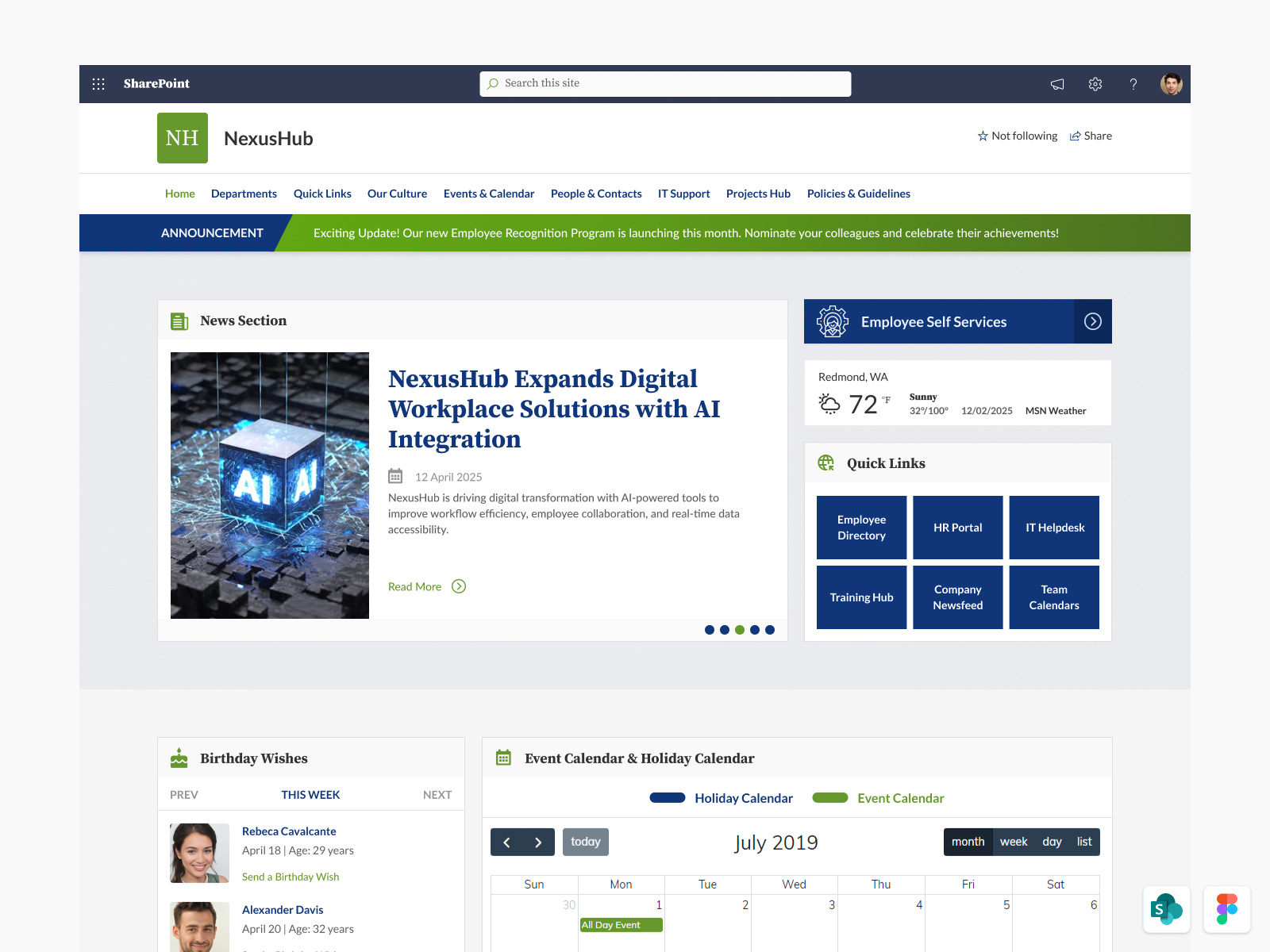
Task: Click the megaphone announcements icon in top bar
Action: 1056,83
